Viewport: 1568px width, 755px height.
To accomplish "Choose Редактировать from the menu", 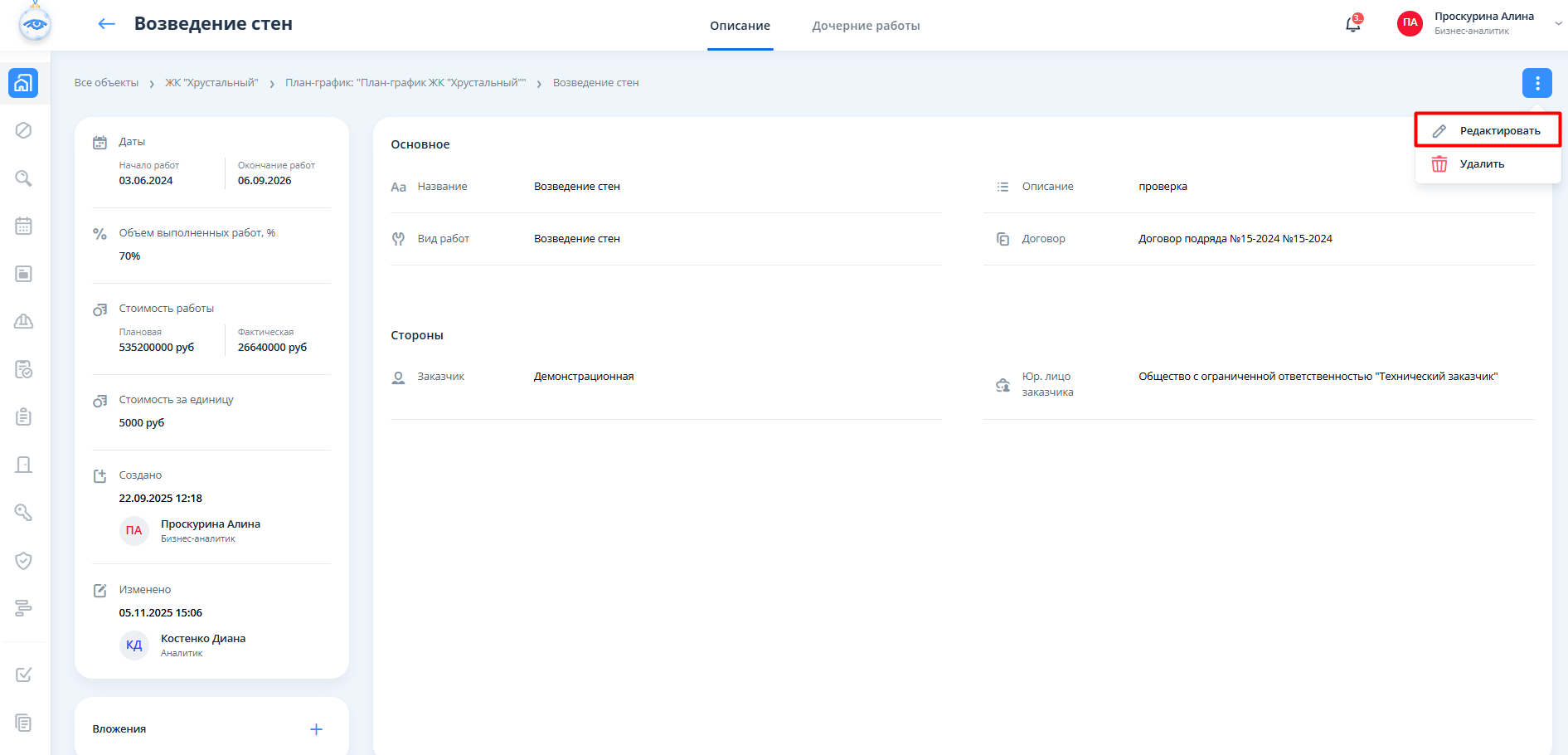I will (1499, 131).
